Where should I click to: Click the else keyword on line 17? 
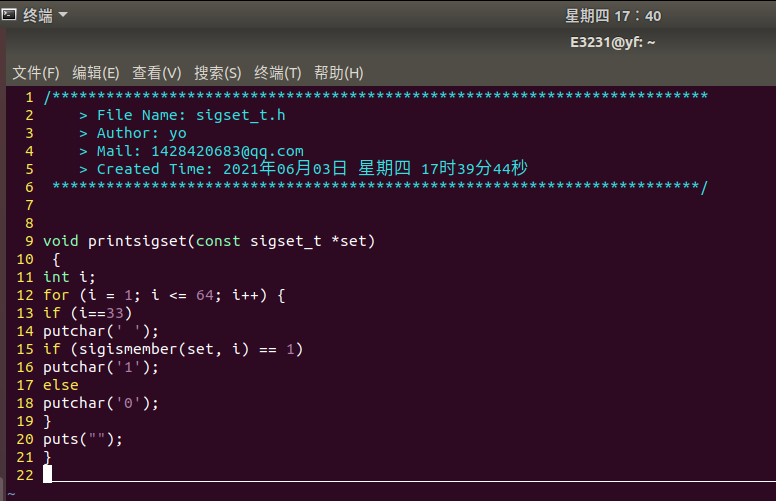click(x=61, y=385)
